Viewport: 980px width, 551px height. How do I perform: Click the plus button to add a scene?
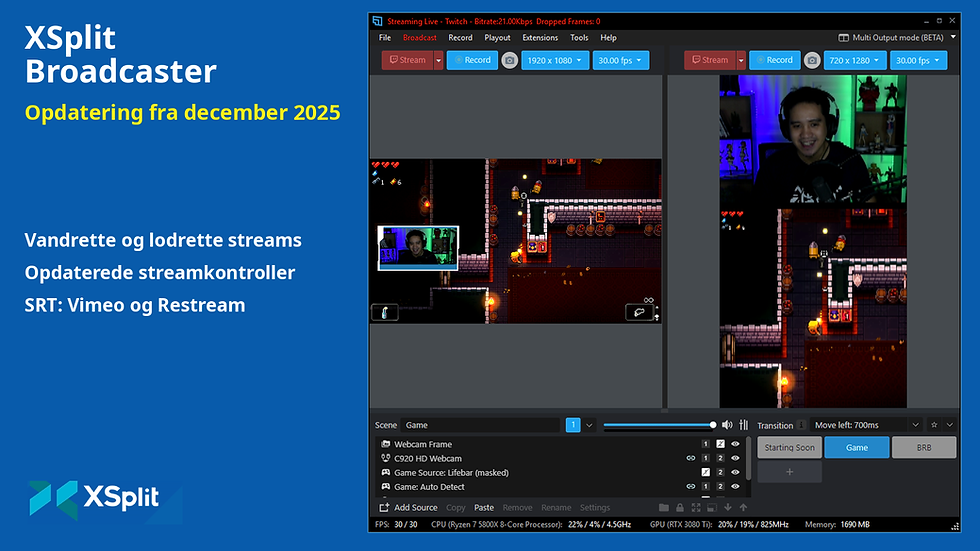(x=789, y=472)
